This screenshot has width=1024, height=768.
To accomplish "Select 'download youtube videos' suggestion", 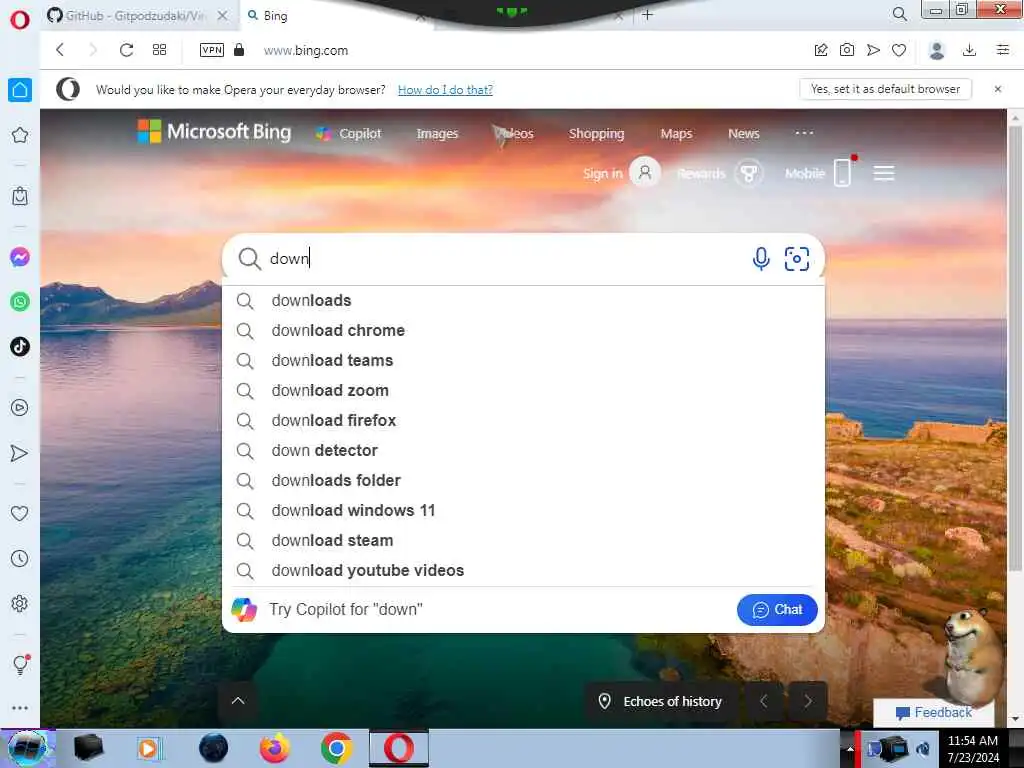I will coord(523,571).
